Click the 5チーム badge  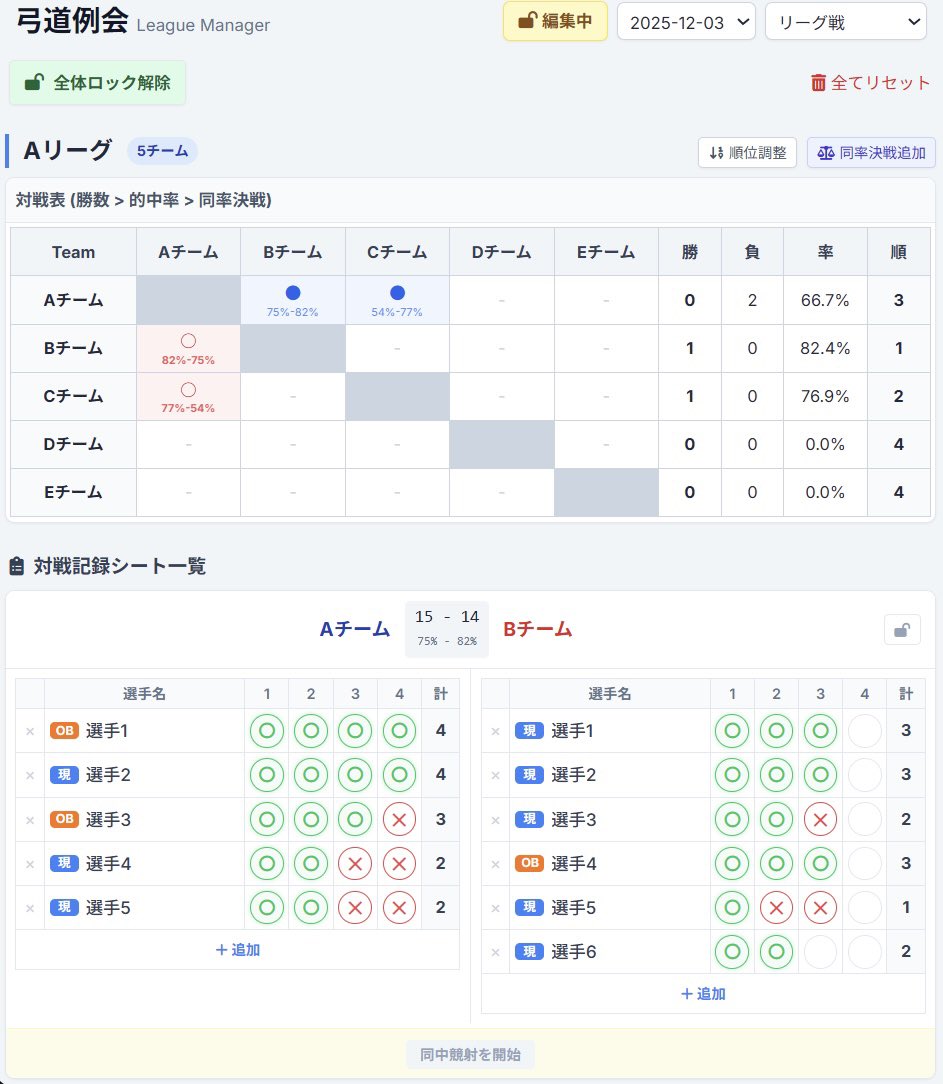162,151
